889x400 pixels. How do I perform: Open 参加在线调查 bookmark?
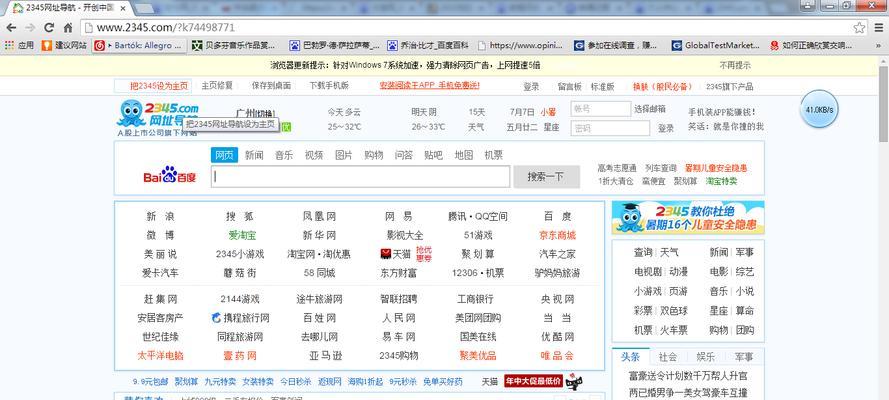point(616,45)
